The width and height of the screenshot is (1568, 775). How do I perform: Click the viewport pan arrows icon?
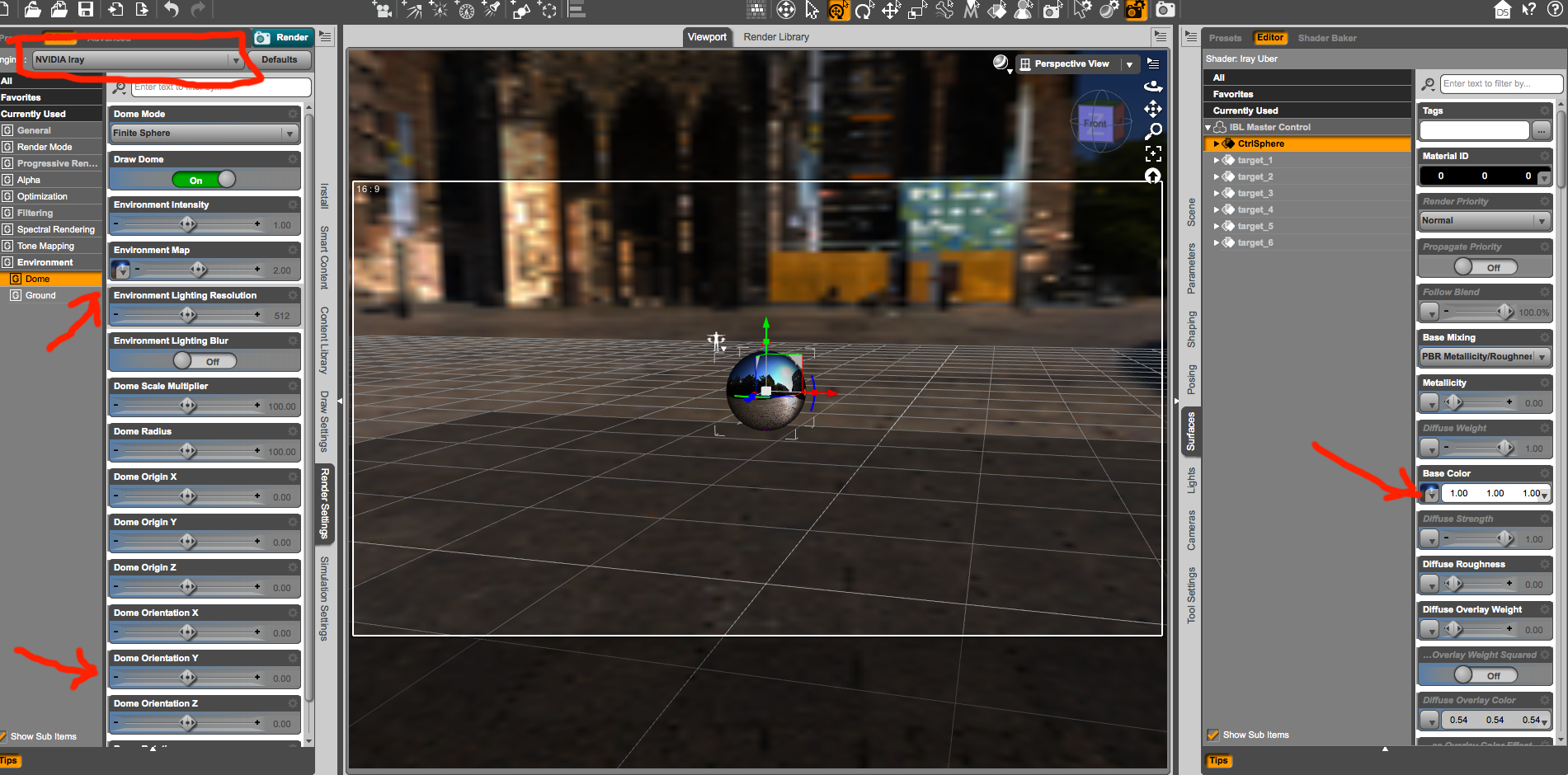(1153, 109)
